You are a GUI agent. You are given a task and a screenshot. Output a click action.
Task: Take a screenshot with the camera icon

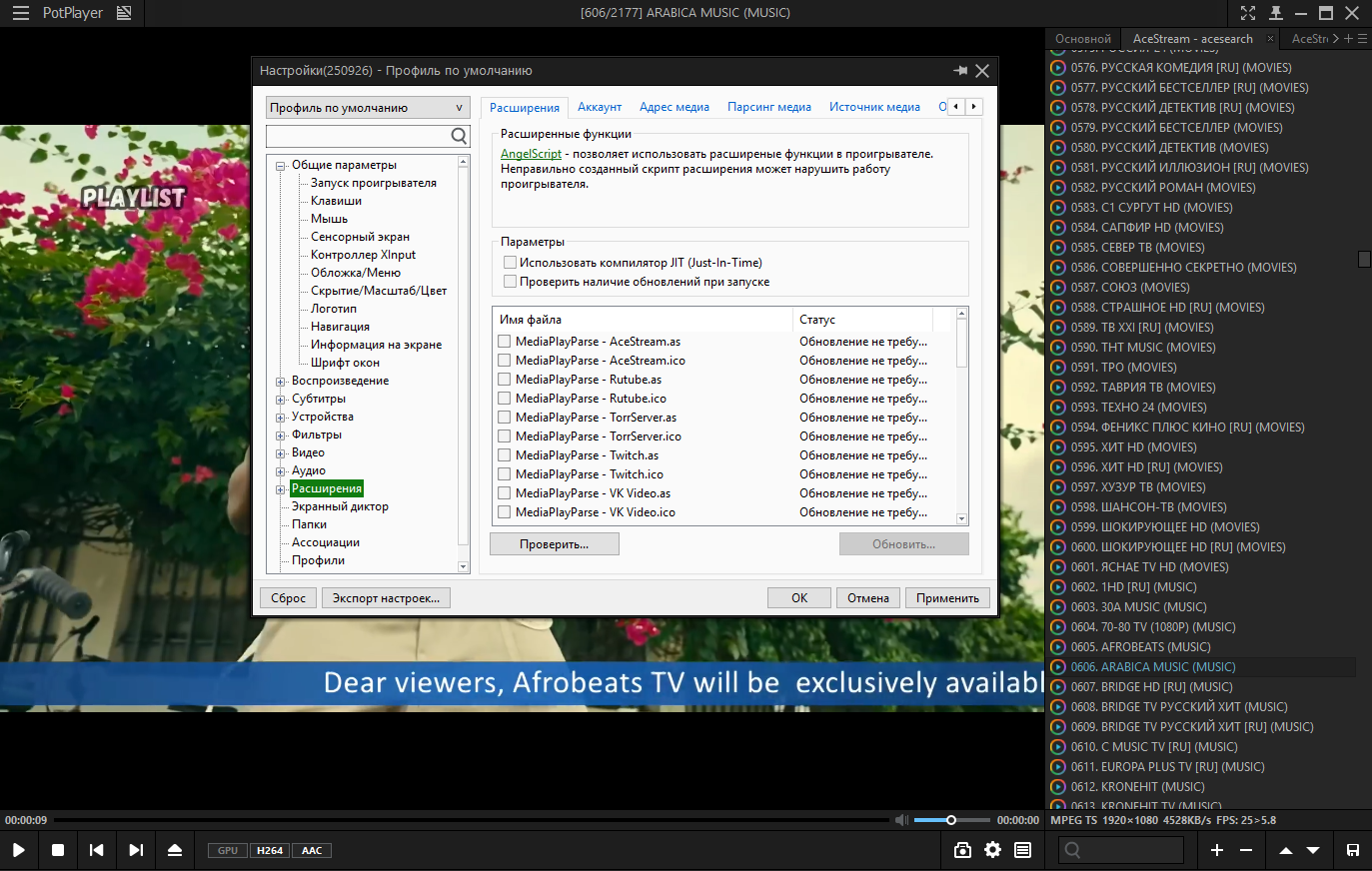click(962, 850)
